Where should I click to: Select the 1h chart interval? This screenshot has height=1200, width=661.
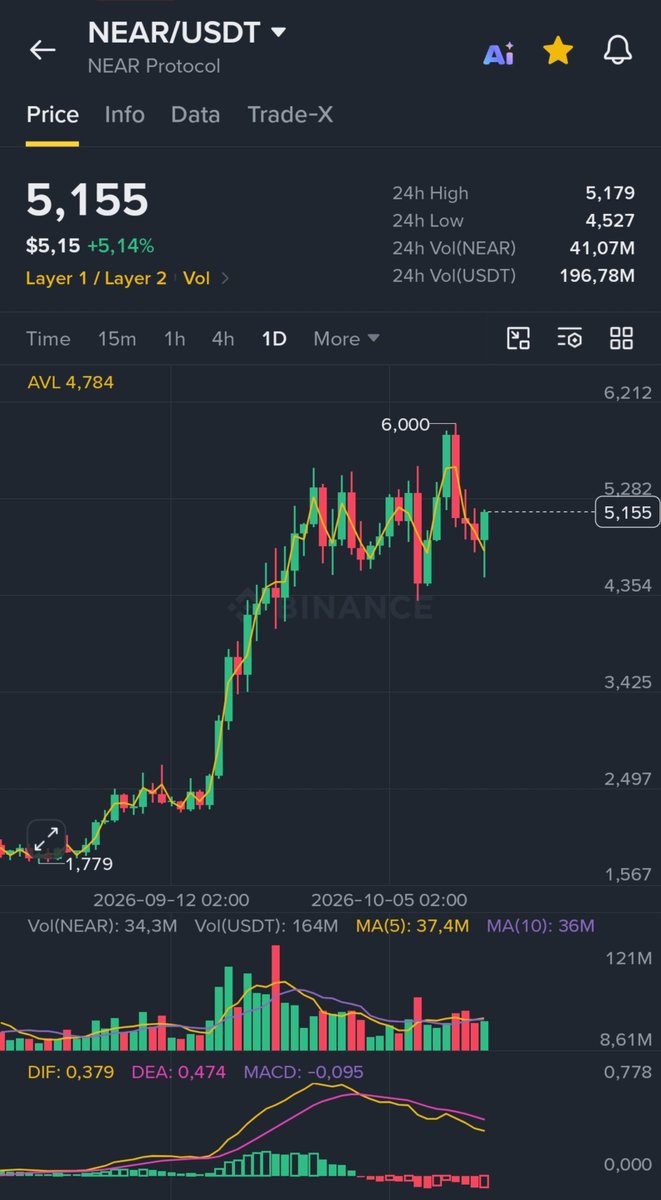pos(174,339)
